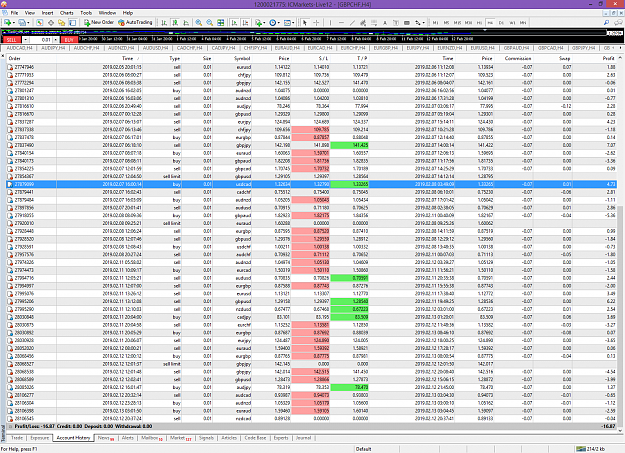
Task: Sort history by Symbol column header
Action: [242, 58]
